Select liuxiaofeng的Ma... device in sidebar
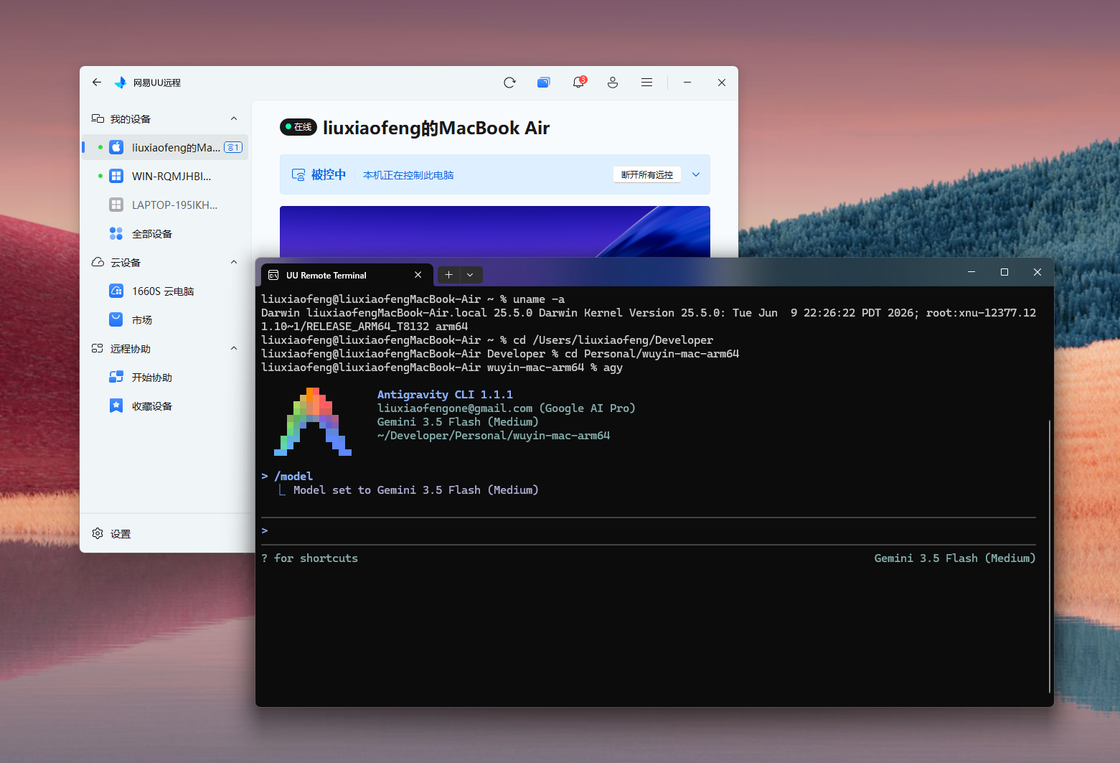1120x763 pixels. pyautogui.click(x=165, y=147)
